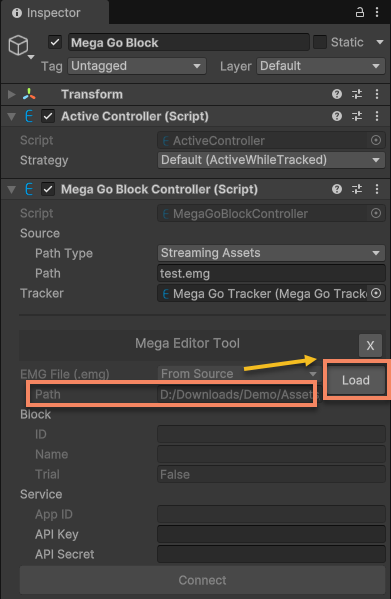Viewport: 391px width, 599px height.
Task: Click the Load button
Action: [356, 380]
